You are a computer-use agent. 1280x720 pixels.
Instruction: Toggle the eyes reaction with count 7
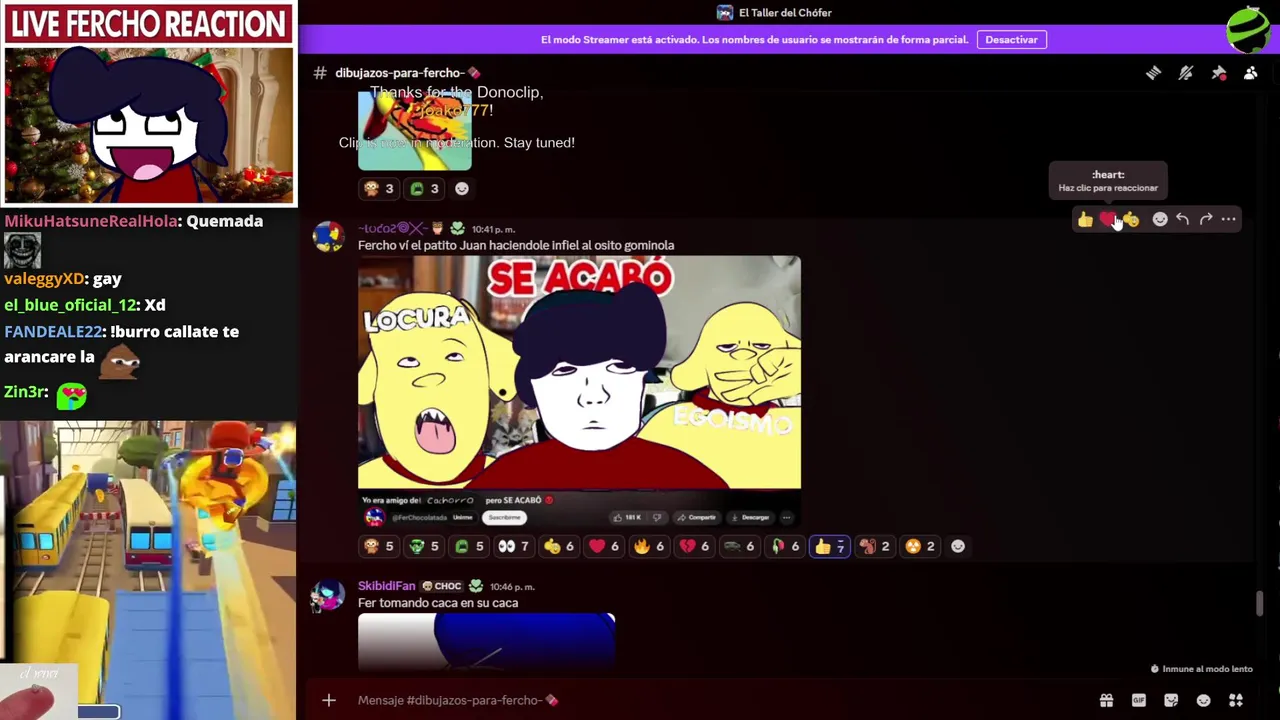pyautogui.click(x=514, y=546)
